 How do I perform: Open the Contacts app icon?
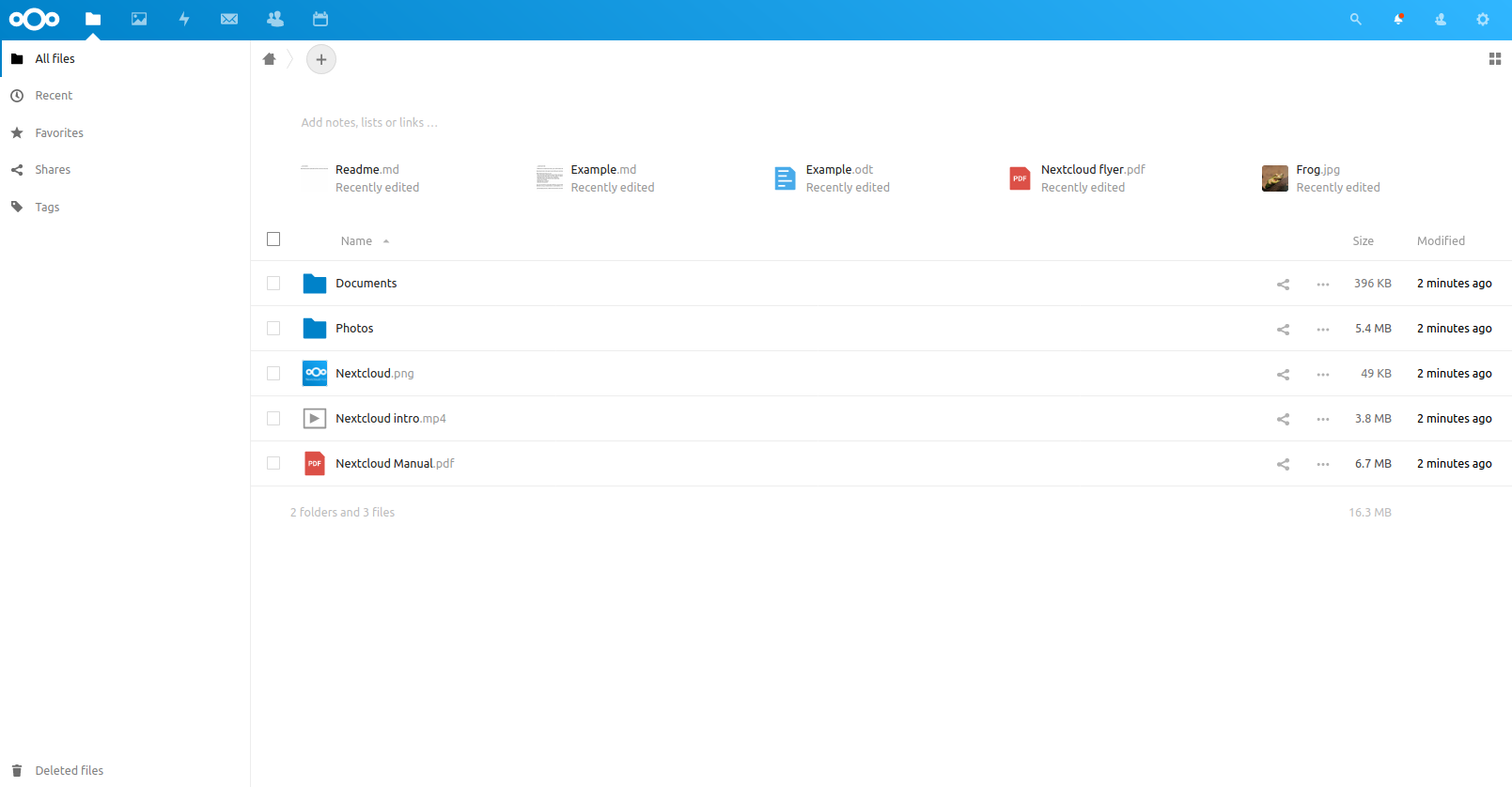coord(274,19)
